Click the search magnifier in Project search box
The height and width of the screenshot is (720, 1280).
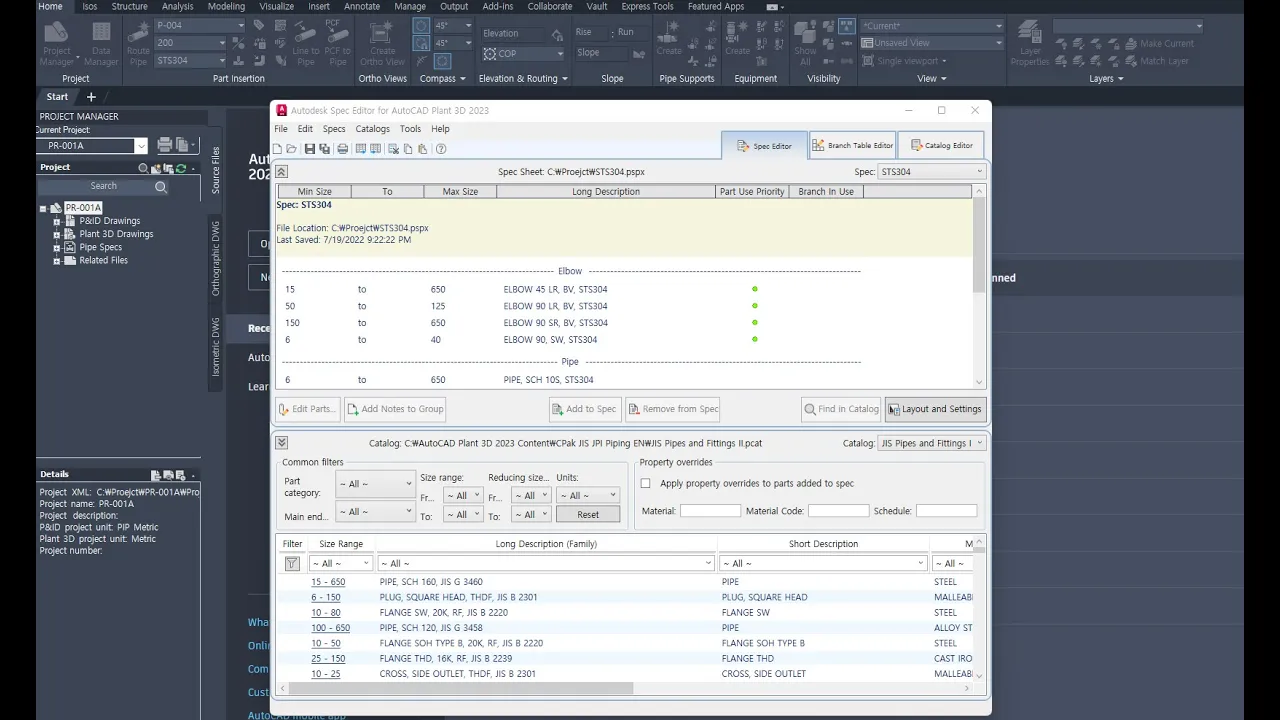tap(161, 187)
